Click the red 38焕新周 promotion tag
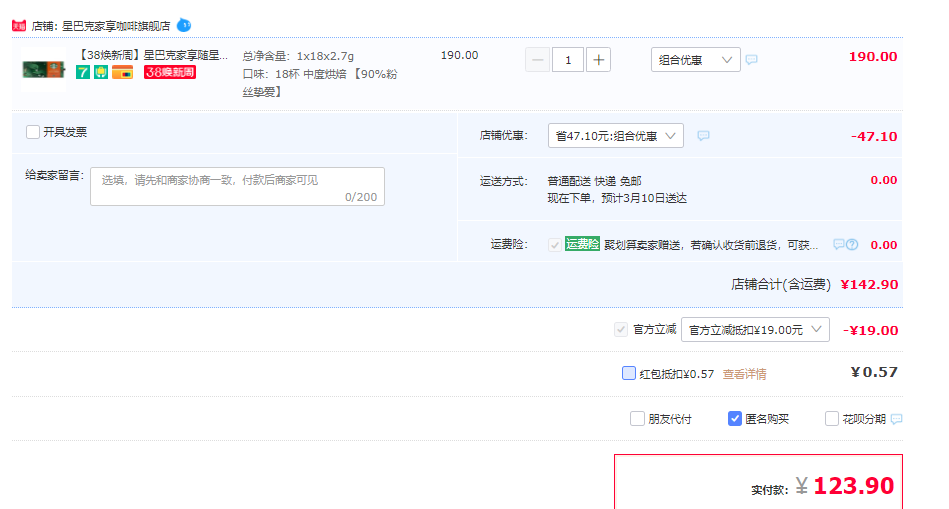Image resolution: width=949 pixels, height=509 pixels. [x=169, y=73]
